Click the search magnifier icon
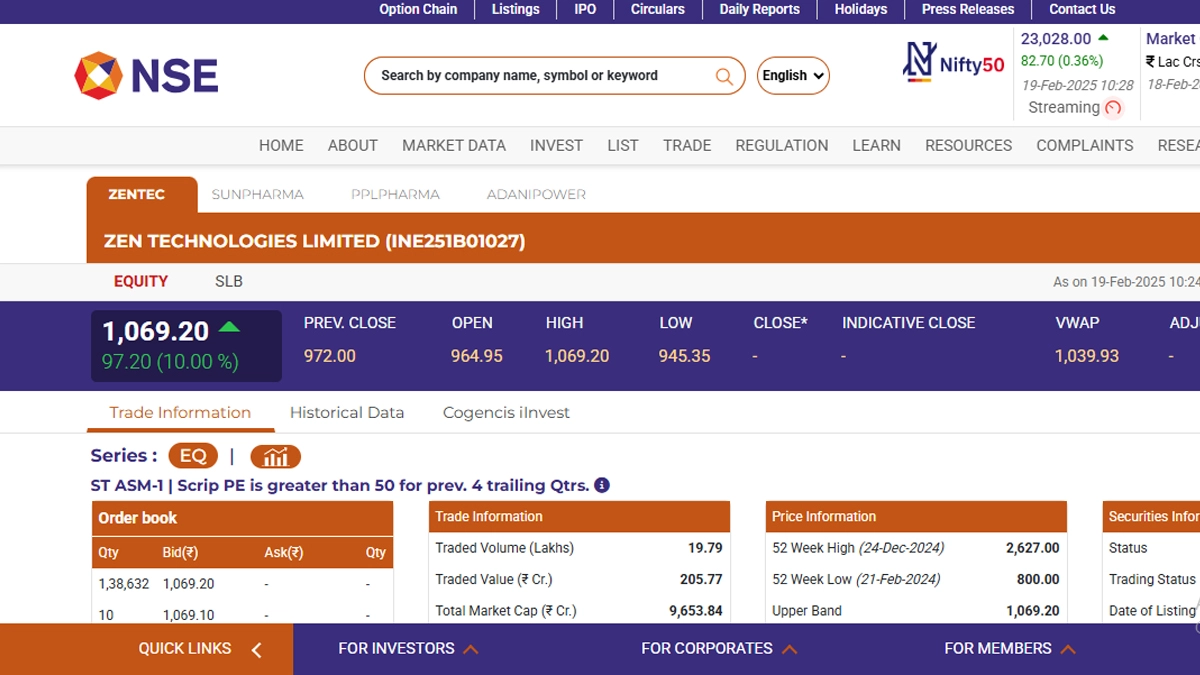The height and width of the screenshot is (675, 1200). pyautogui.click(x=724, y=76)
